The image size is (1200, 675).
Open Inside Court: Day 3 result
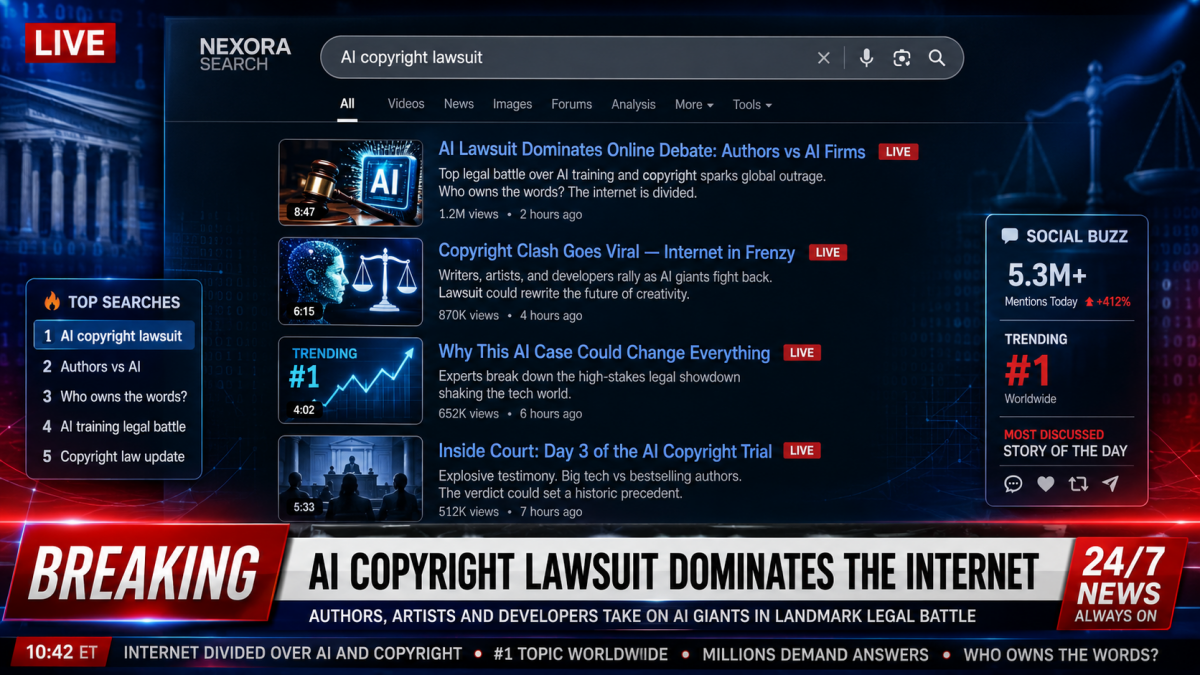click(x=605, y=451)
